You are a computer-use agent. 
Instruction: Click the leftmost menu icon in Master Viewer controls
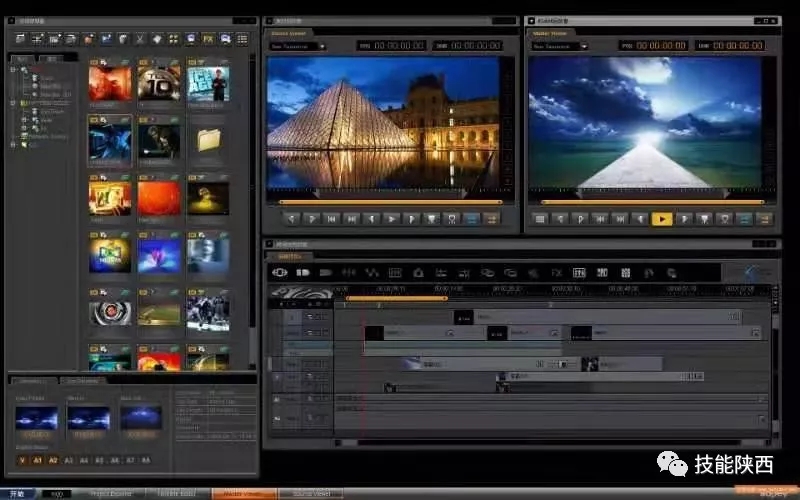540,218
